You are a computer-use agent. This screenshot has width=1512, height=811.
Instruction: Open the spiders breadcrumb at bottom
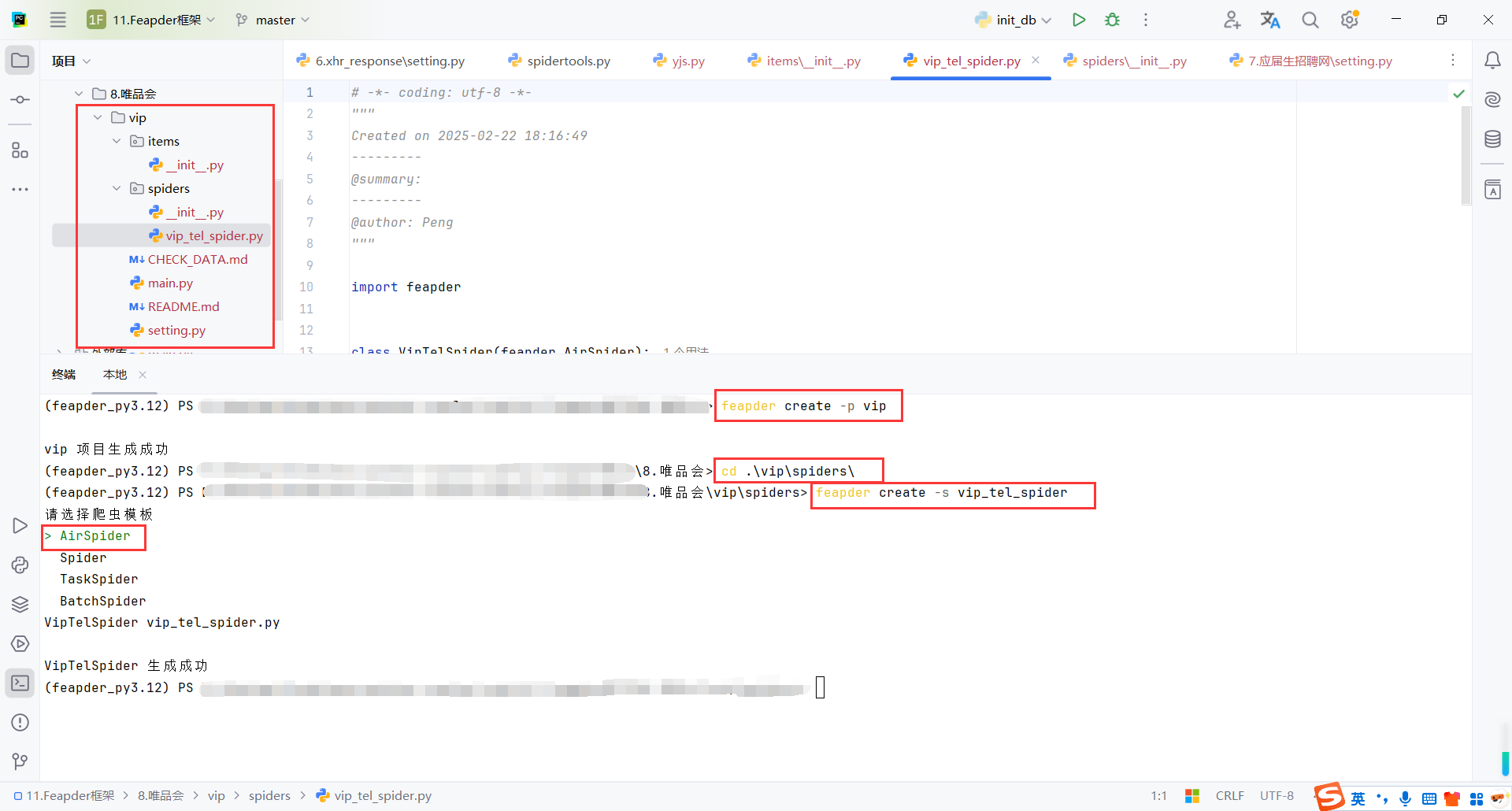(x=269, y=795)
